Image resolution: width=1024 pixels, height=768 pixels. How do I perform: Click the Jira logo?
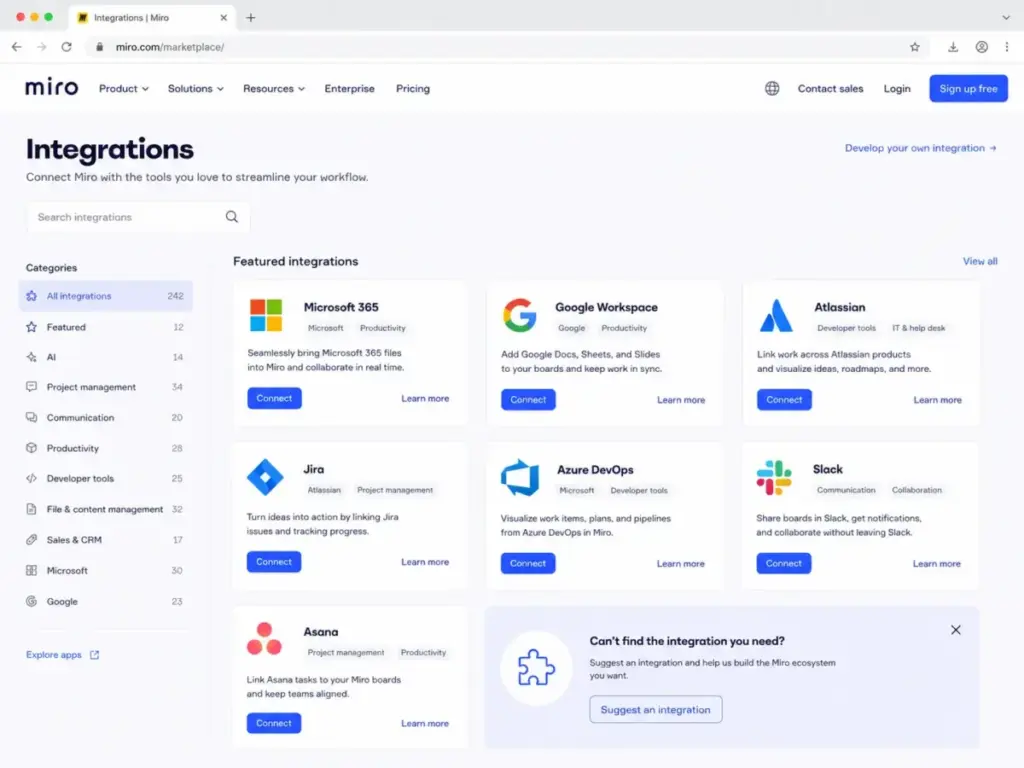(x=265, y=477)
